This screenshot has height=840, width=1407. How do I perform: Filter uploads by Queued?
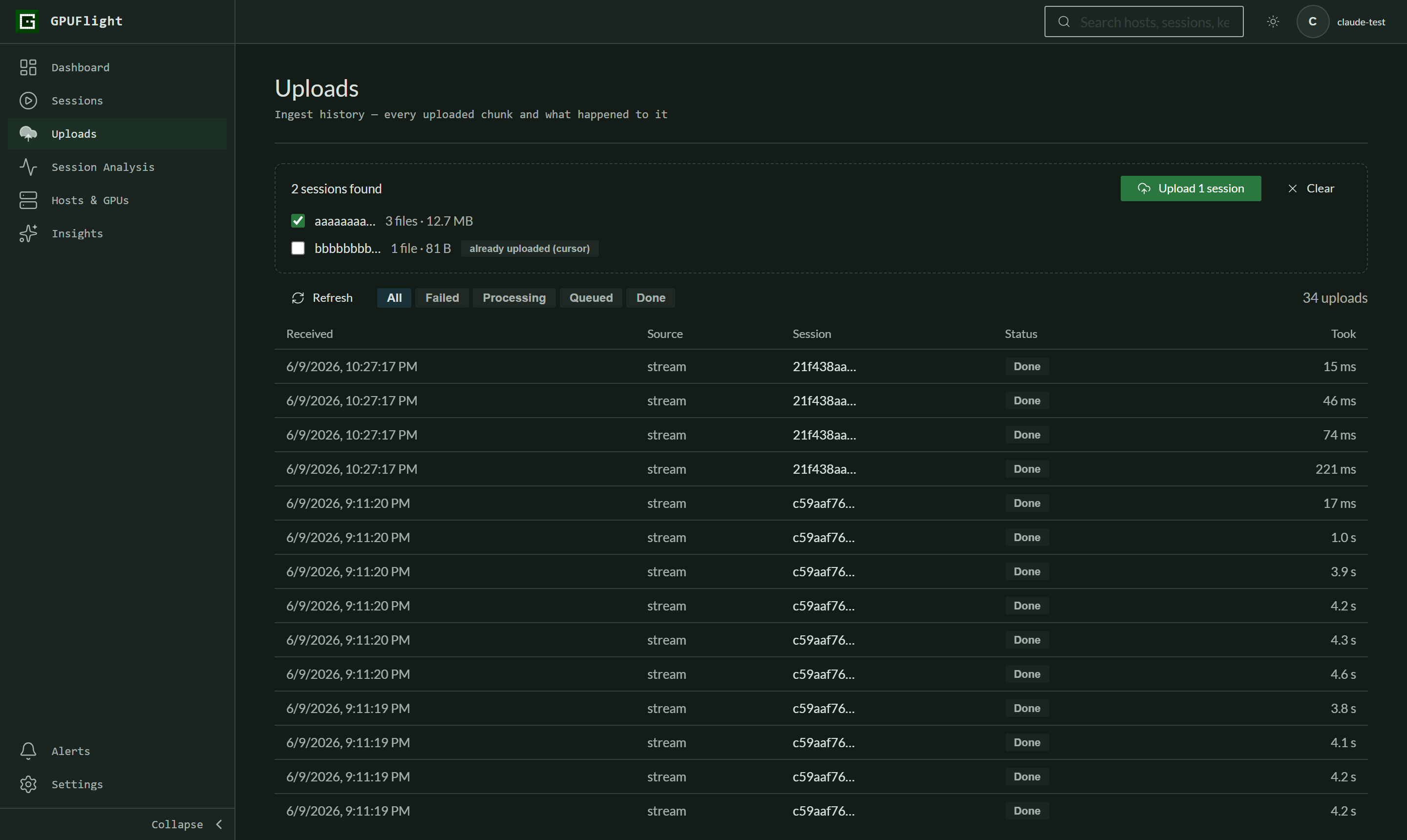pyautogui.click(x=591, y=298)
